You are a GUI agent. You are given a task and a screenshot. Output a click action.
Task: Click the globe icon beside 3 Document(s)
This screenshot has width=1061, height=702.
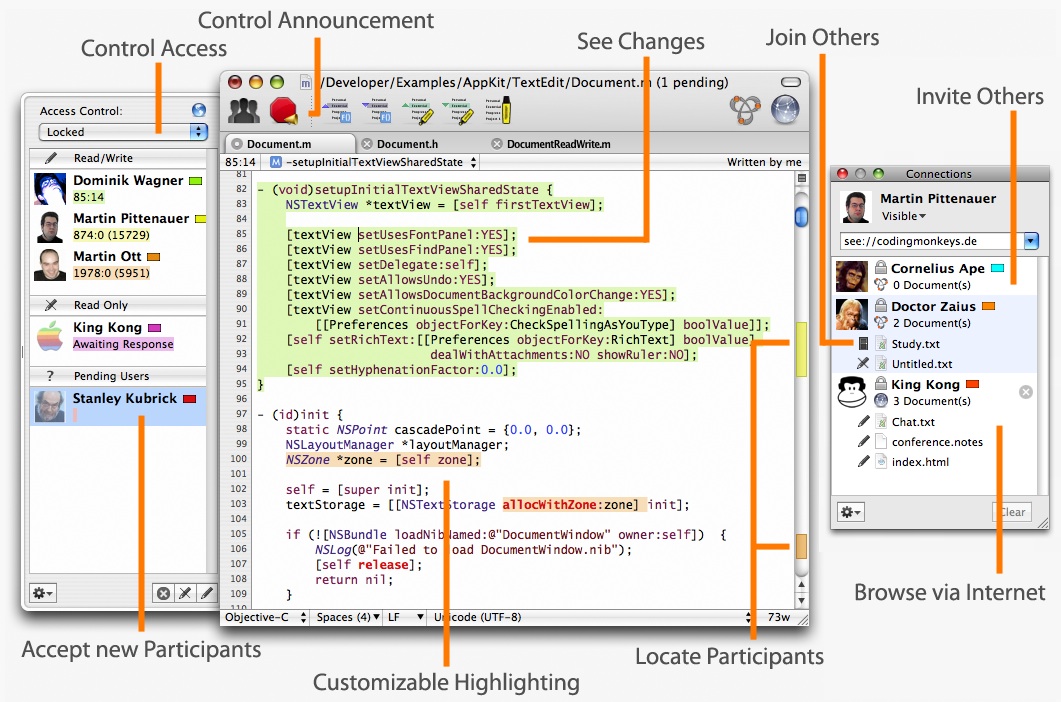(x=880, y=401)
